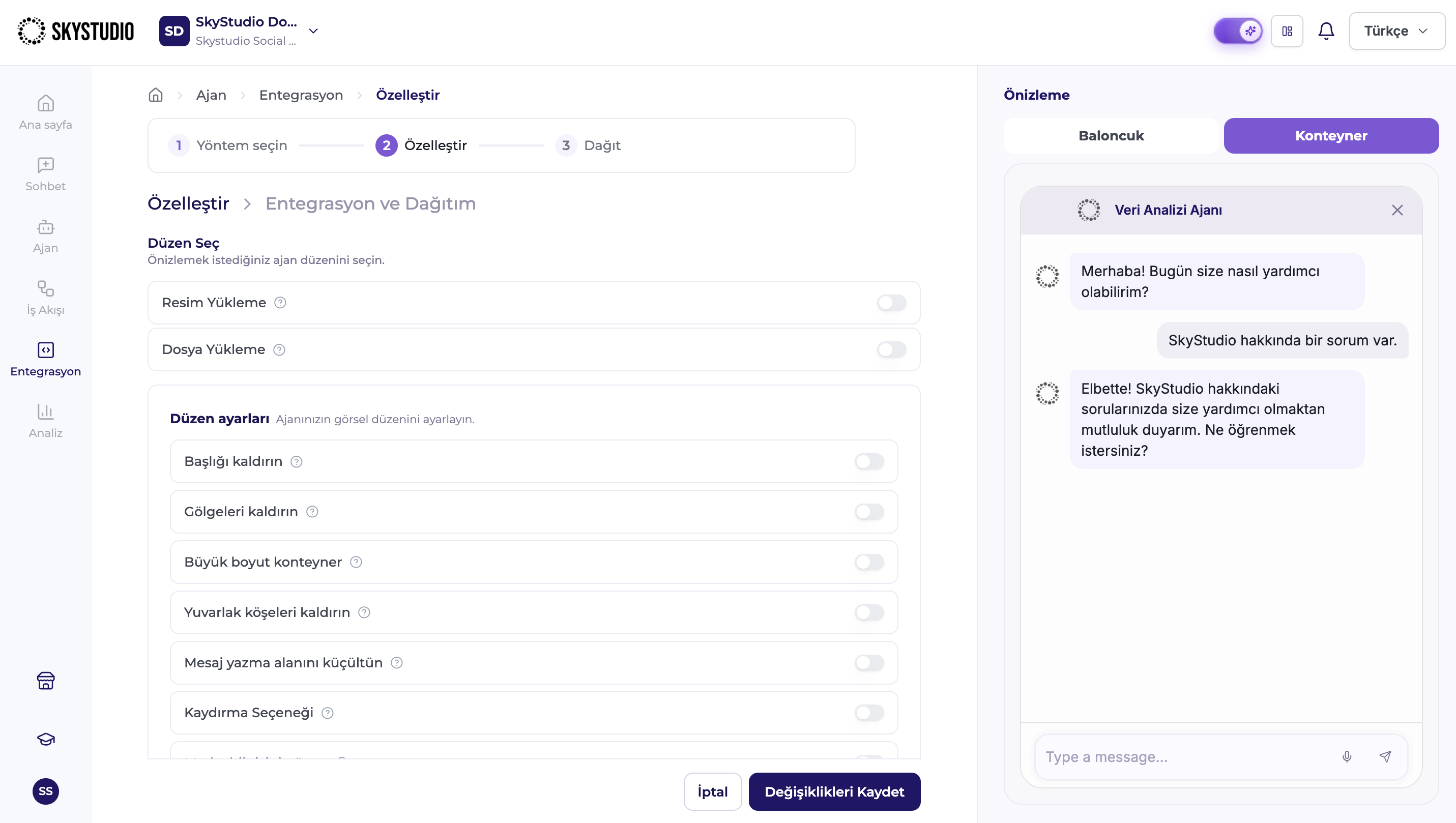Show help for Dosya Yükleme

coord(279,350)
